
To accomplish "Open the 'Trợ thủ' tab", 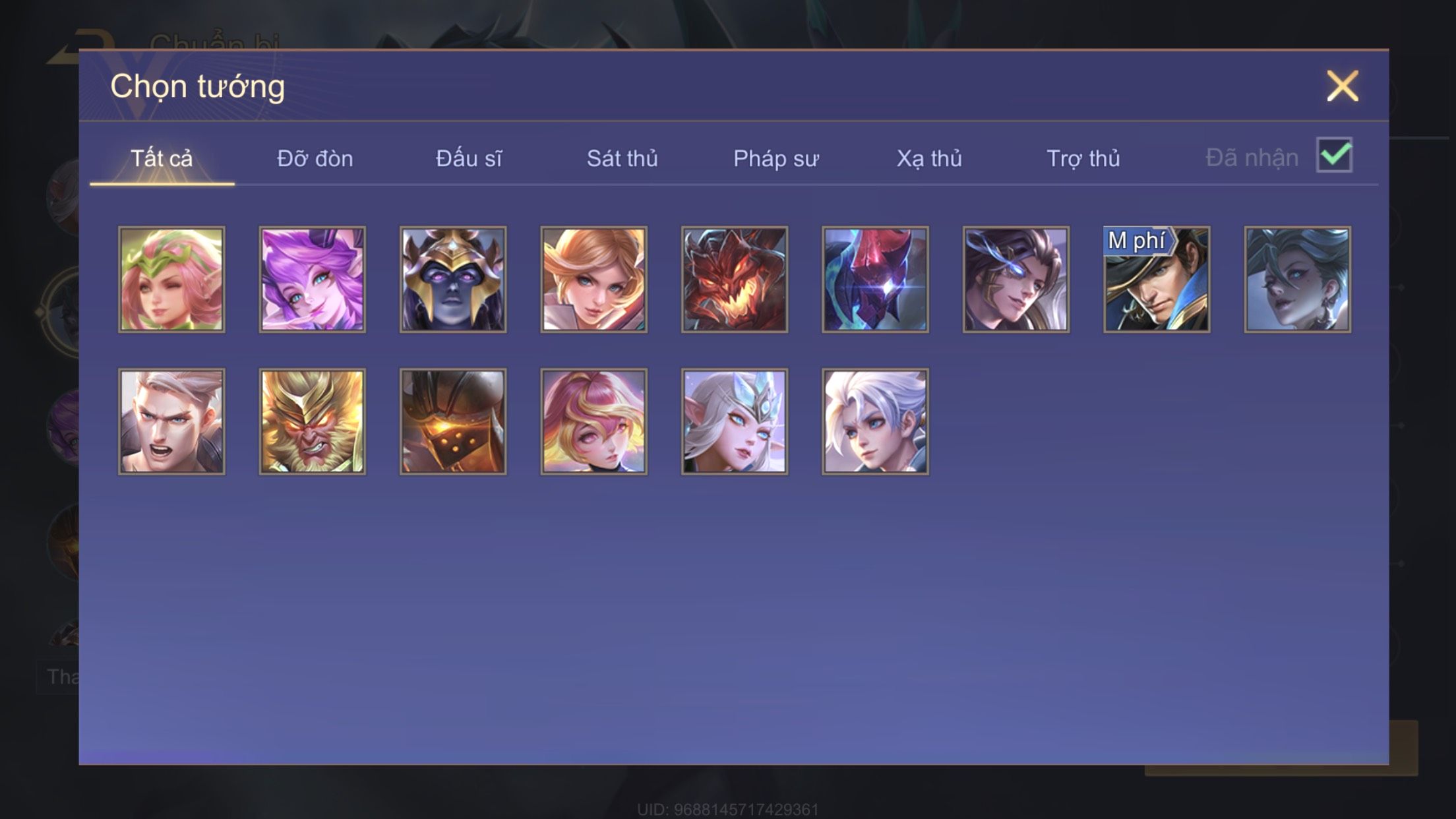I will (1083, 158).
